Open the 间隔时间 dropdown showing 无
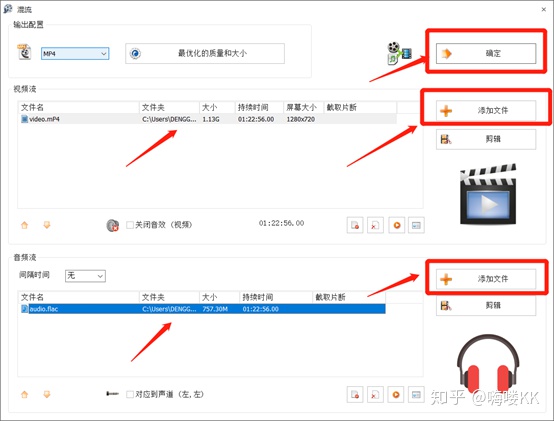The height and width of the screenshot is (421, 554). tap(85, 276)
